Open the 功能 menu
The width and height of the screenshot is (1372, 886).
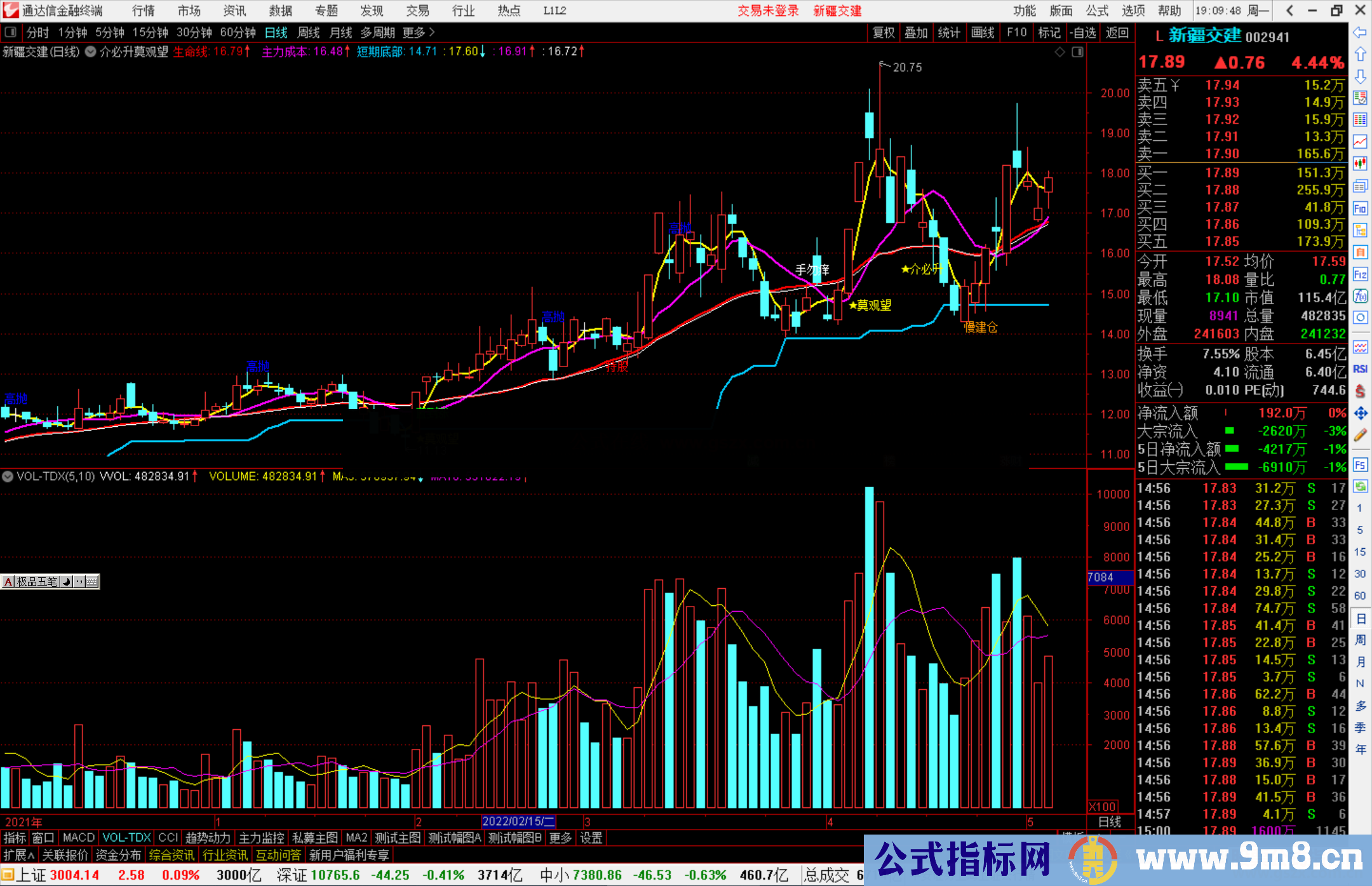coord(1024,11)
